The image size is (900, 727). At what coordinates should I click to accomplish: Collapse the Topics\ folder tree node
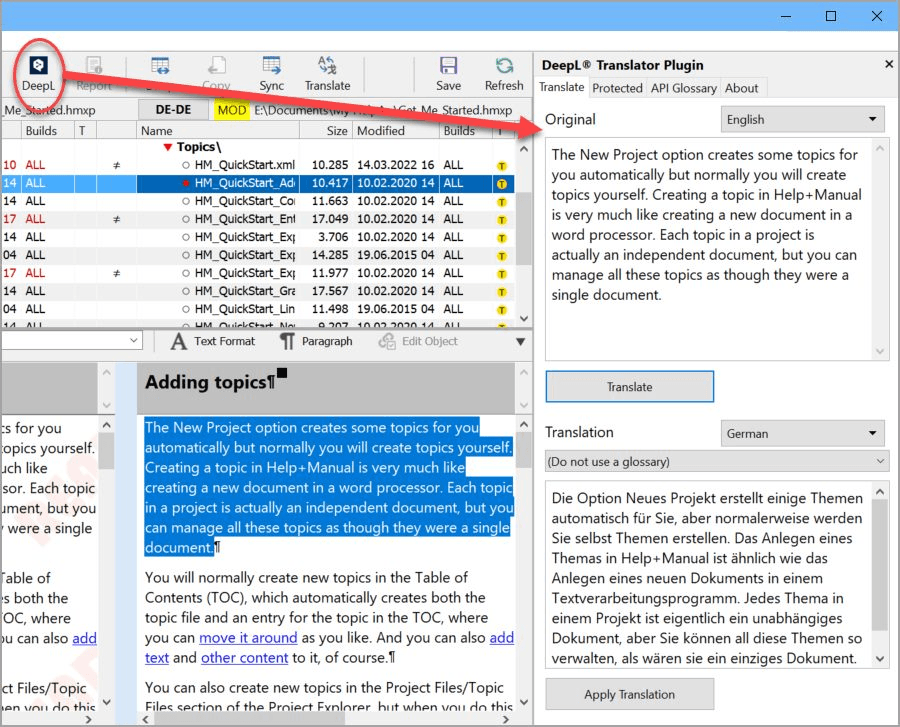(x=168, y=147)
